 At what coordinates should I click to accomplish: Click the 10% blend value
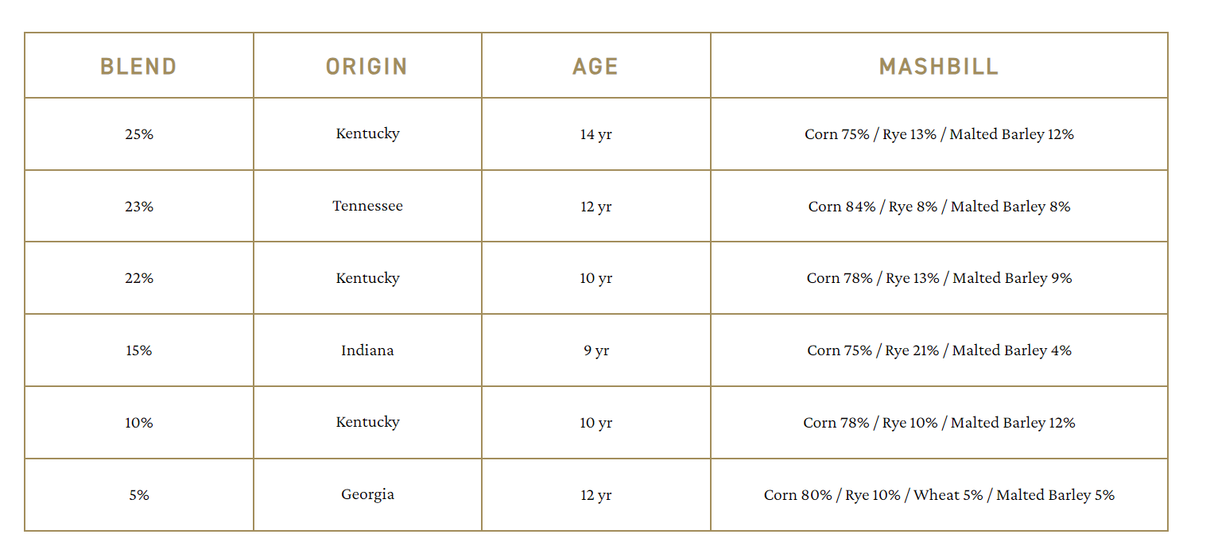pos(139,422)
